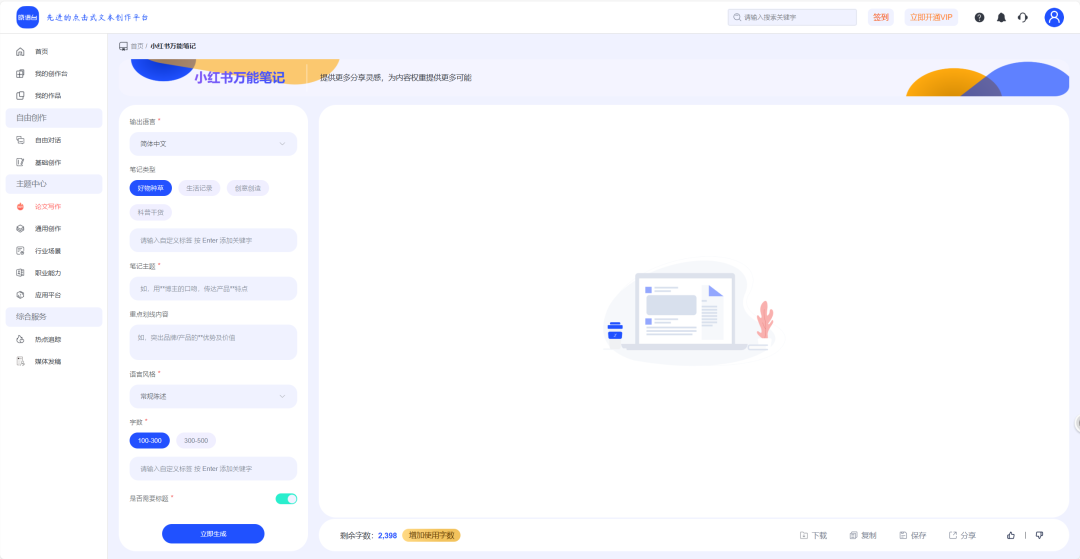Select the 300-500 word count

coord(196,441)
